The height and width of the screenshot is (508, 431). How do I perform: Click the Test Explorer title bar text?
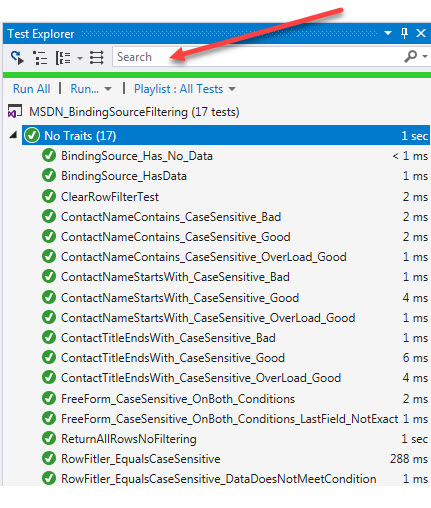(41, 34)
